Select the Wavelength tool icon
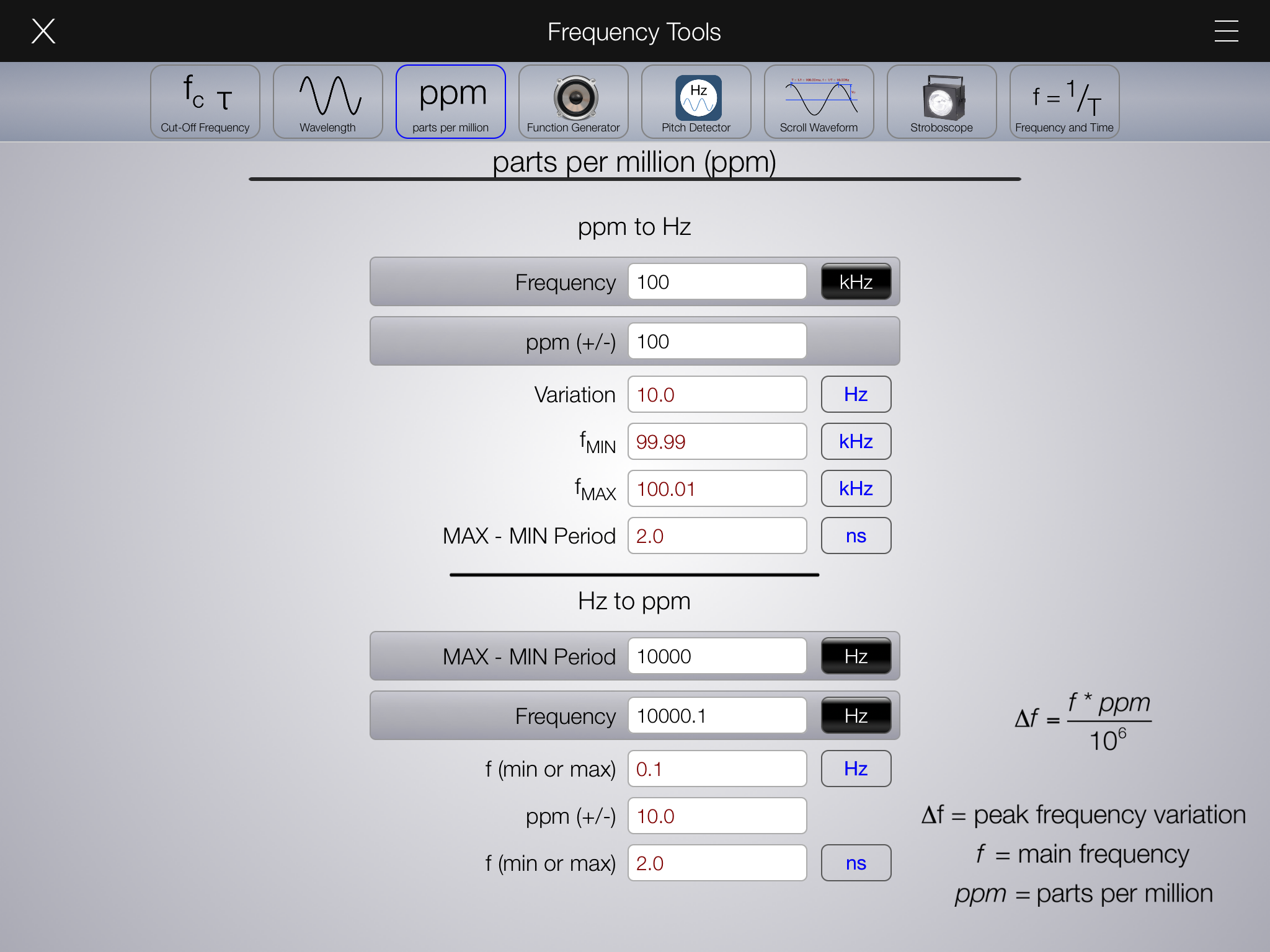1270x952 pixels. (x=327, y=102)
